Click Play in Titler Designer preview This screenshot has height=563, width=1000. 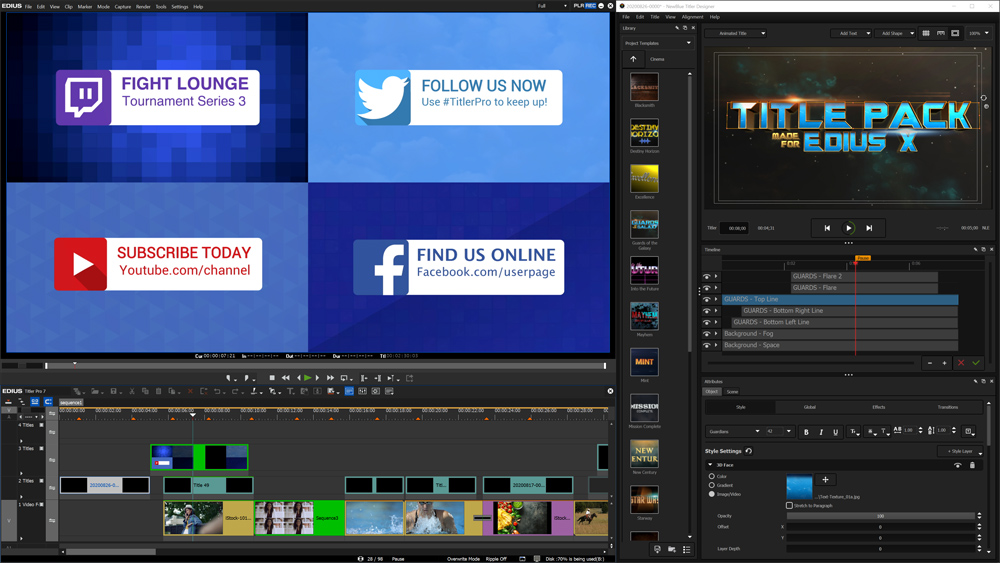pos(848,228)
